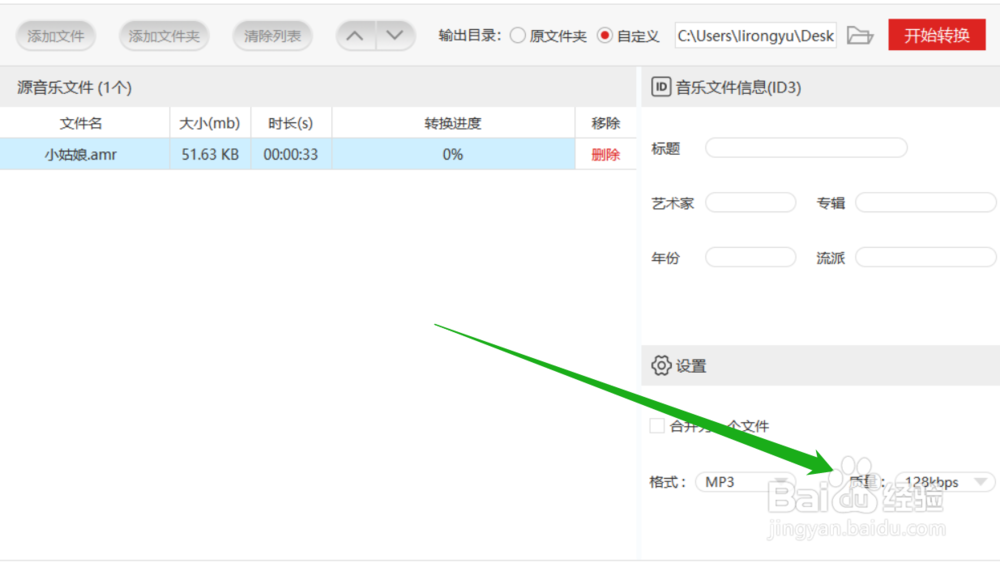Toggle the merge into one file checkbox
The height and width of the screenshot is (563, 1000).
coord(657,425)
